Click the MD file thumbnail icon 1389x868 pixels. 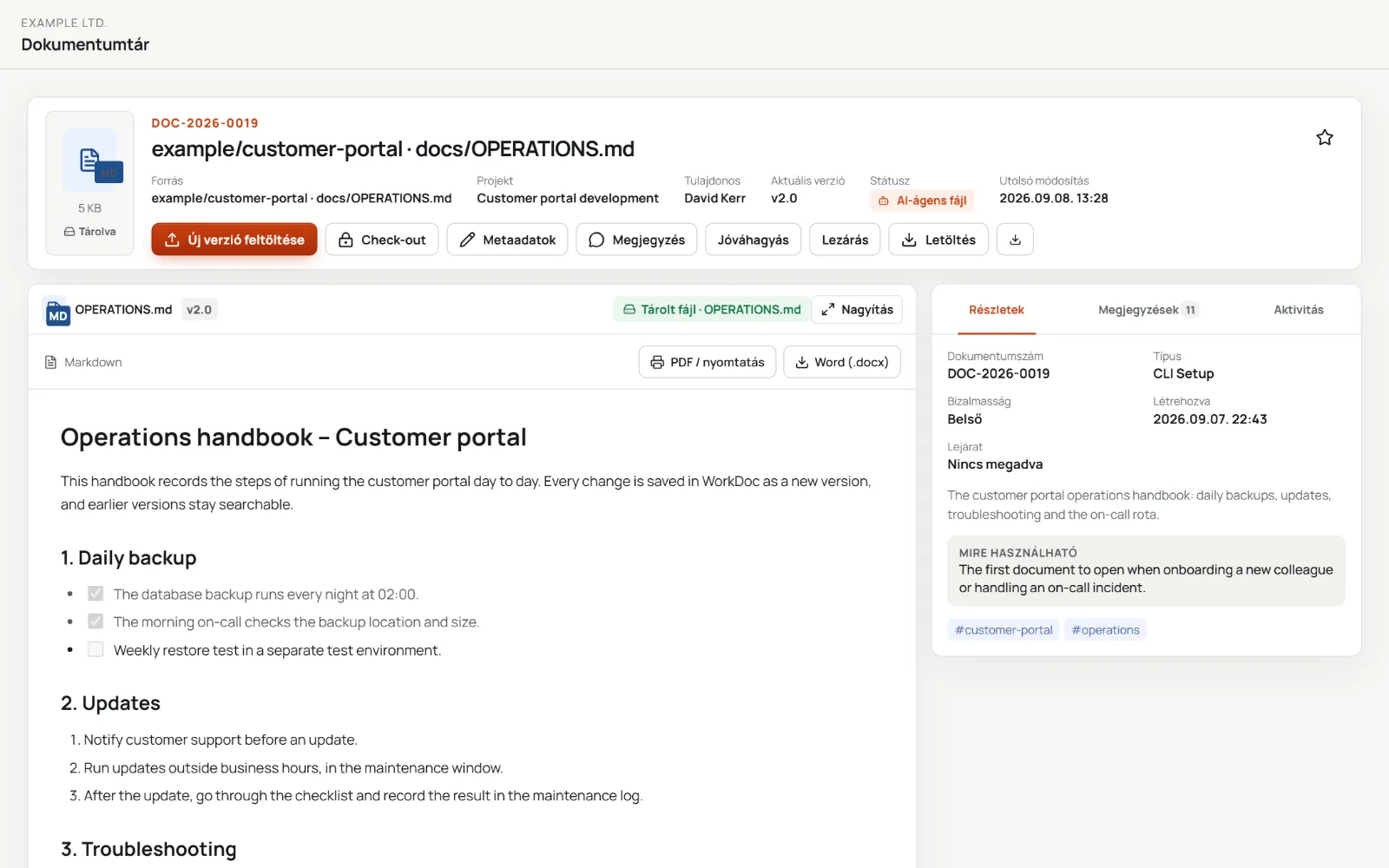[89, 161]
